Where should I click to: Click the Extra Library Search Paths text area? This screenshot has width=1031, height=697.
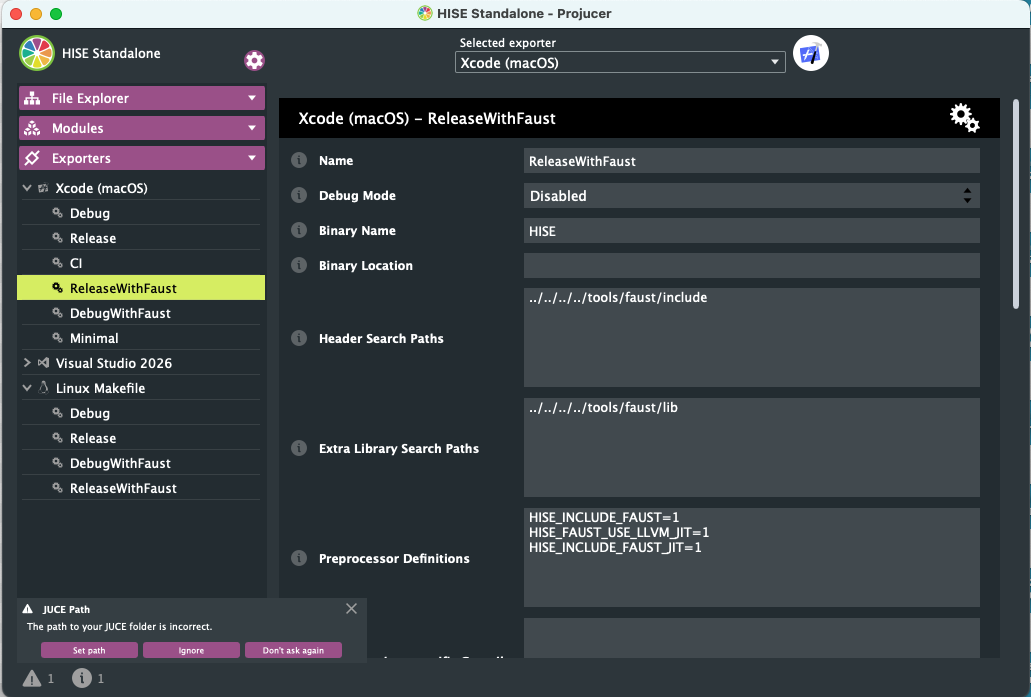(x=752, y=447)
